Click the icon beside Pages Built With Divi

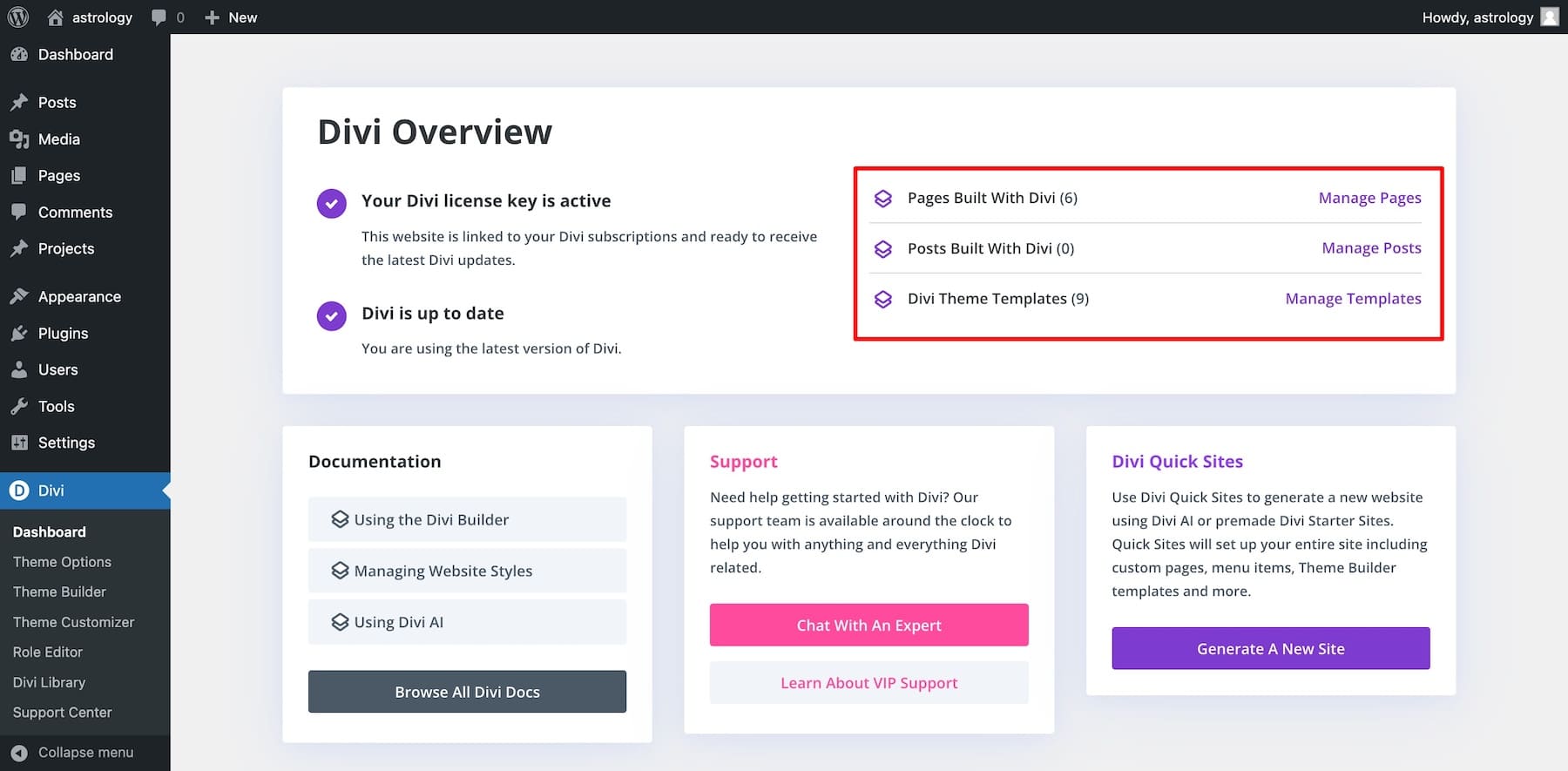click(x=882, y=199)
